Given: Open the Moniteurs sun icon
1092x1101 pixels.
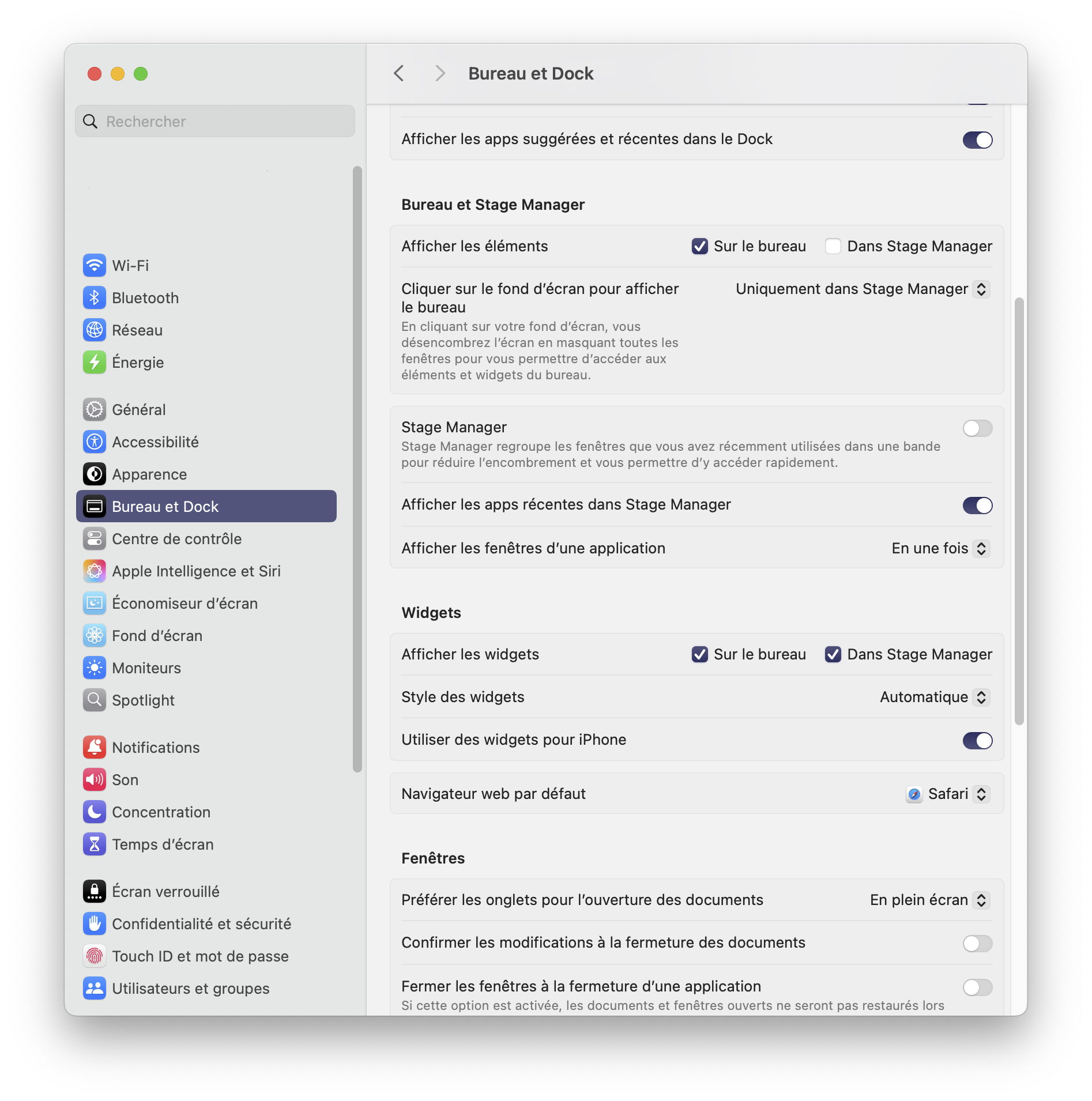Looking at the screenshot, I should pos(95,668).
